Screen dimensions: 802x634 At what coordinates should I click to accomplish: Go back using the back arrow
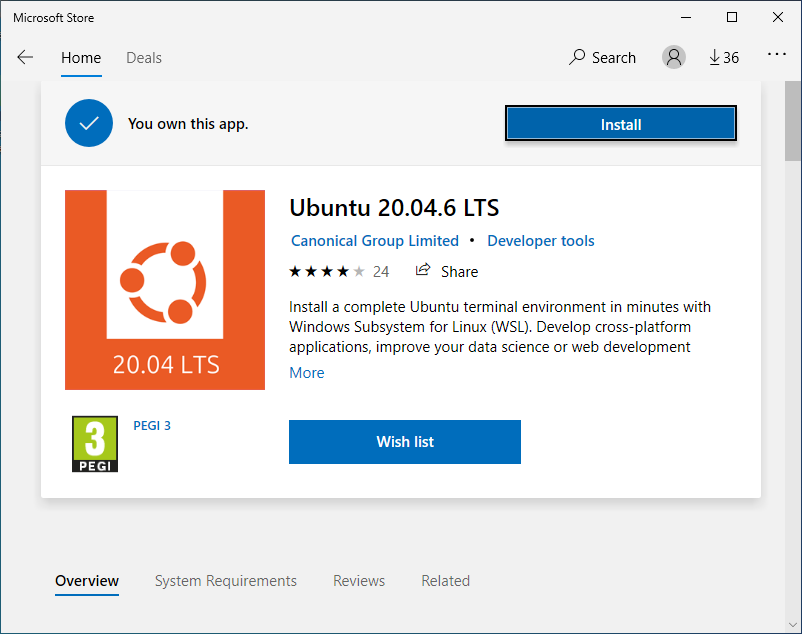pyautogui.click(x=25, y=57)
